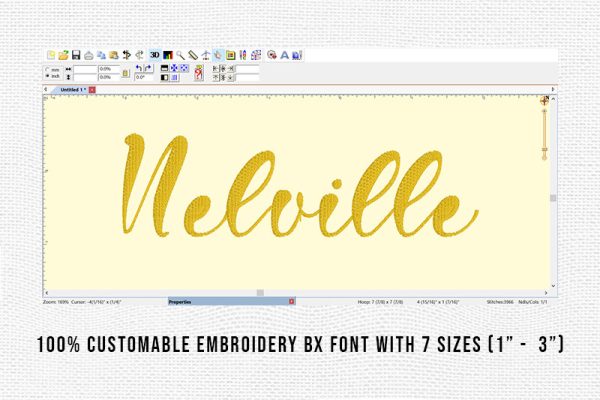Close the Untitled 1 tab
The width and height of the screenshot is (600, 400).
(x=92, y=90)
